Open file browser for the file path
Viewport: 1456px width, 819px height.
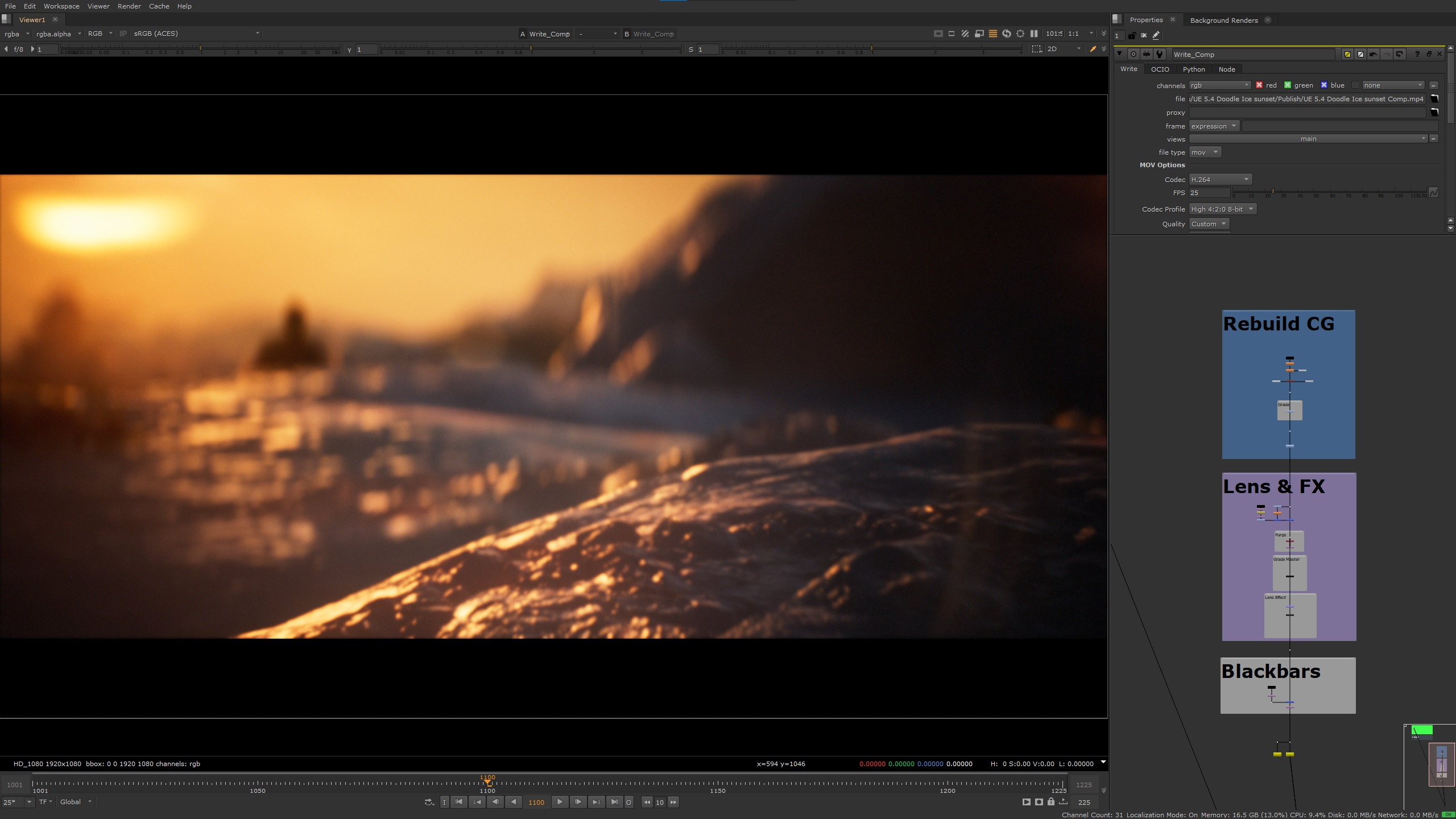pos(1434,99)
